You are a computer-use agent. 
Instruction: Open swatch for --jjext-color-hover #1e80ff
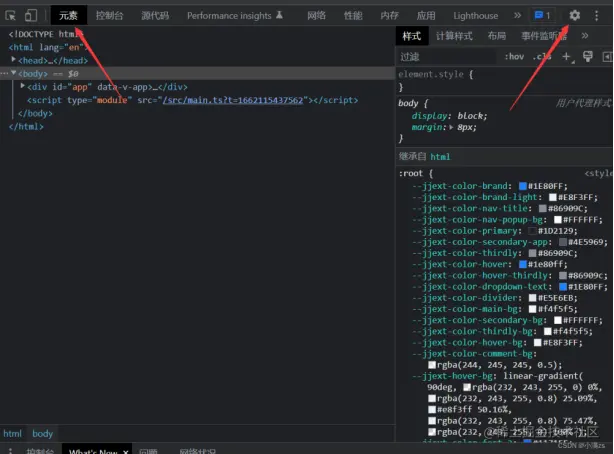[523, 264]
